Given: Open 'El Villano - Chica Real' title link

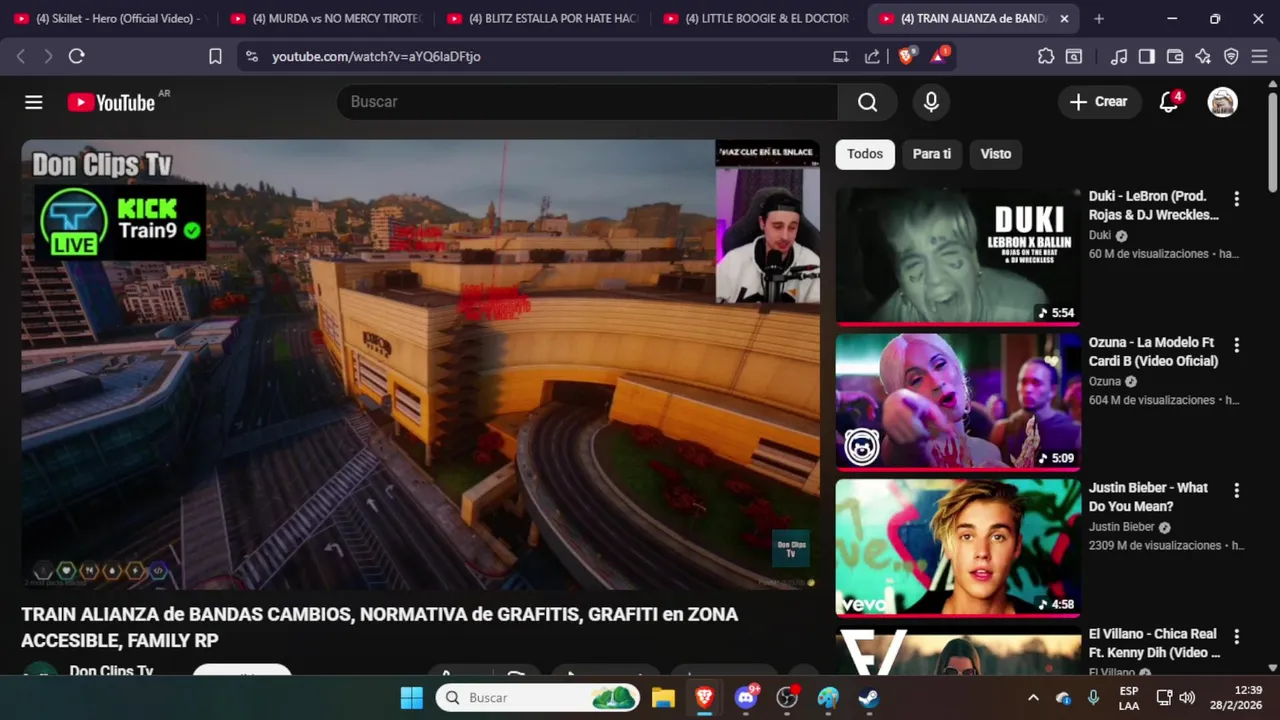Looking at the screenshot, I should click(x=1155, y=643).
